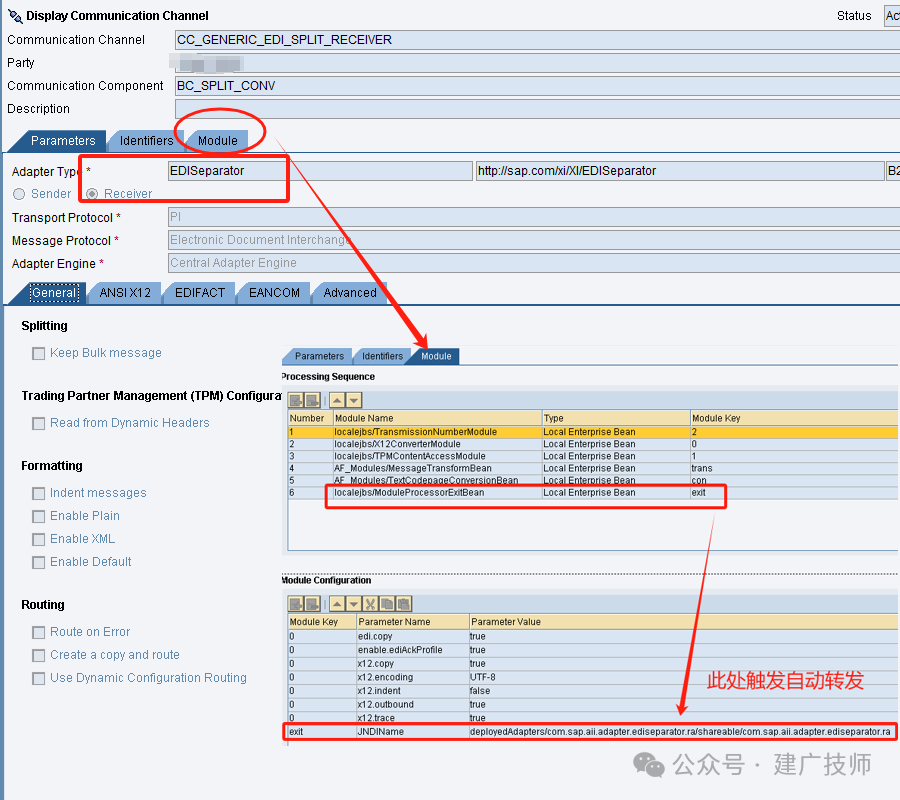Click the x12.encoding parameter cell
The width and height of the screenshot is (900, 800).
click(x=413, y=677)
